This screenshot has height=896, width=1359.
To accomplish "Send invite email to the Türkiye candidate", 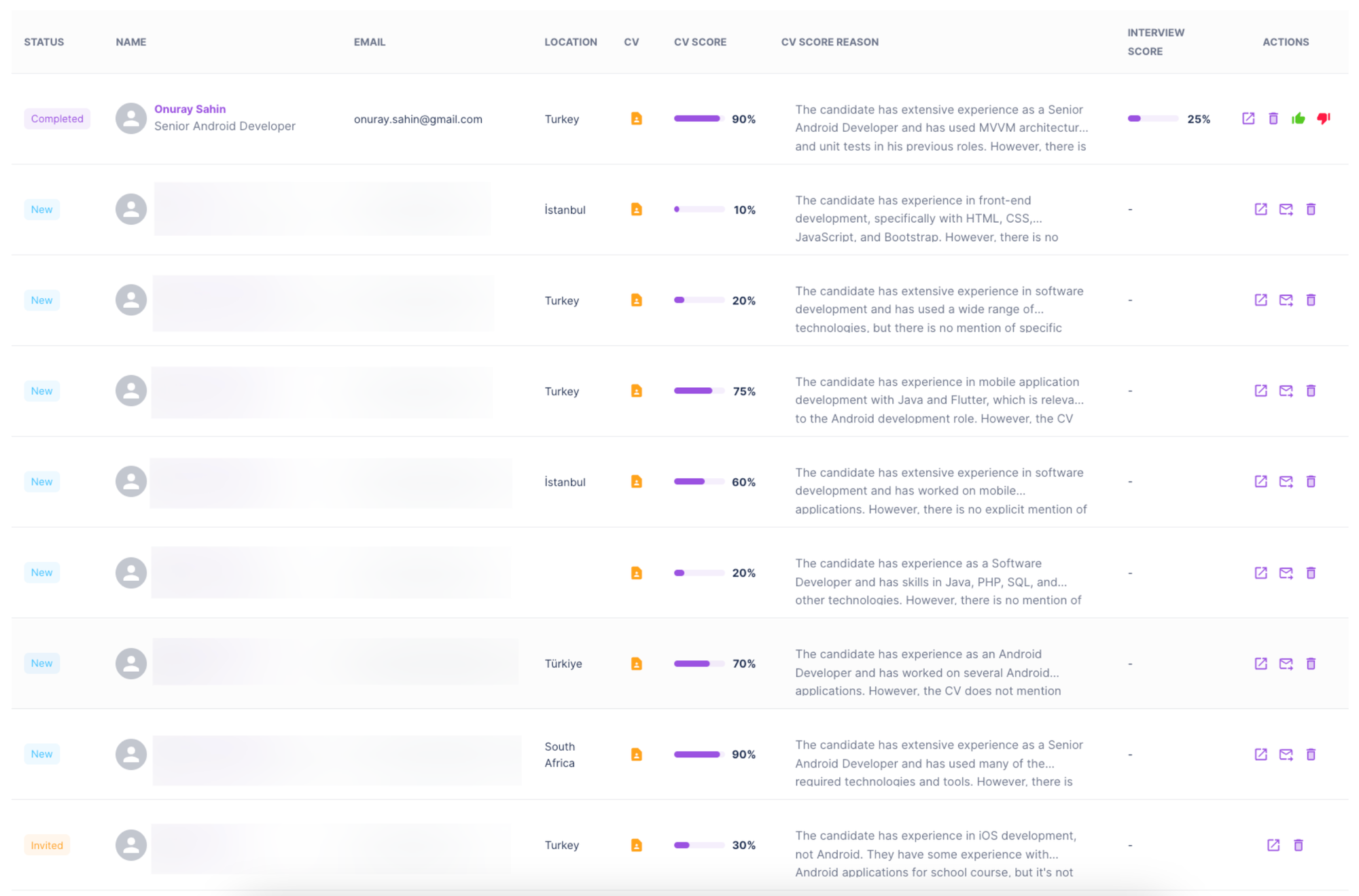I will coord(1286,664).
